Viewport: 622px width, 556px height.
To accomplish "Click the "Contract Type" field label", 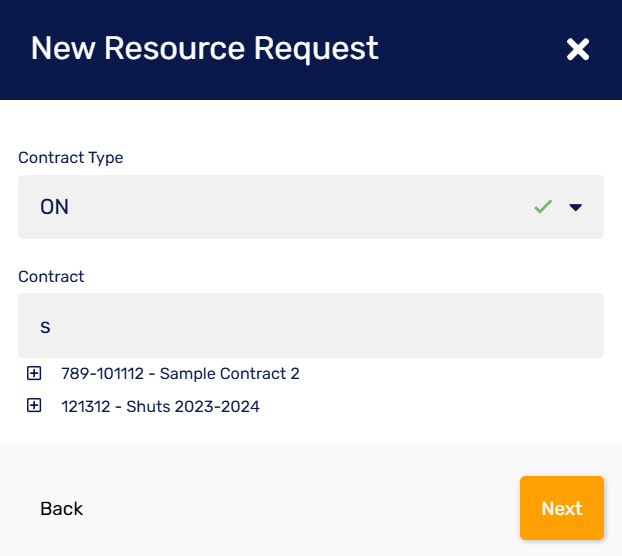I will click(71, 157).
